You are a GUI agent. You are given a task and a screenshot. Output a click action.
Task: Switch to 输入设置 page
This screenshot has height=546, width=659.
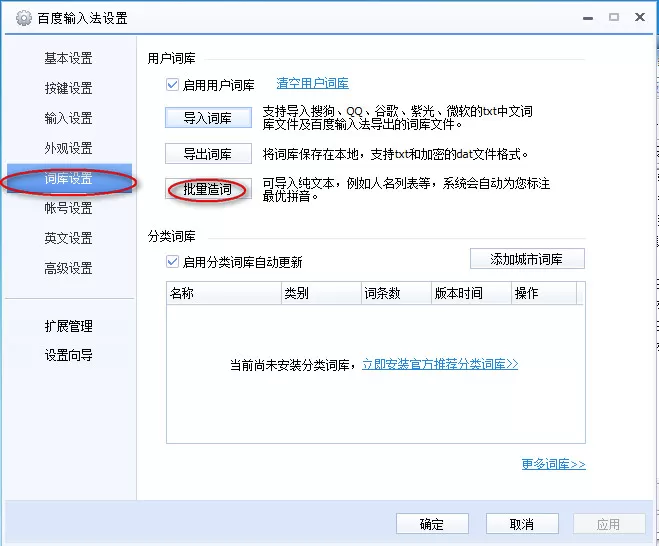click(69, 118)
